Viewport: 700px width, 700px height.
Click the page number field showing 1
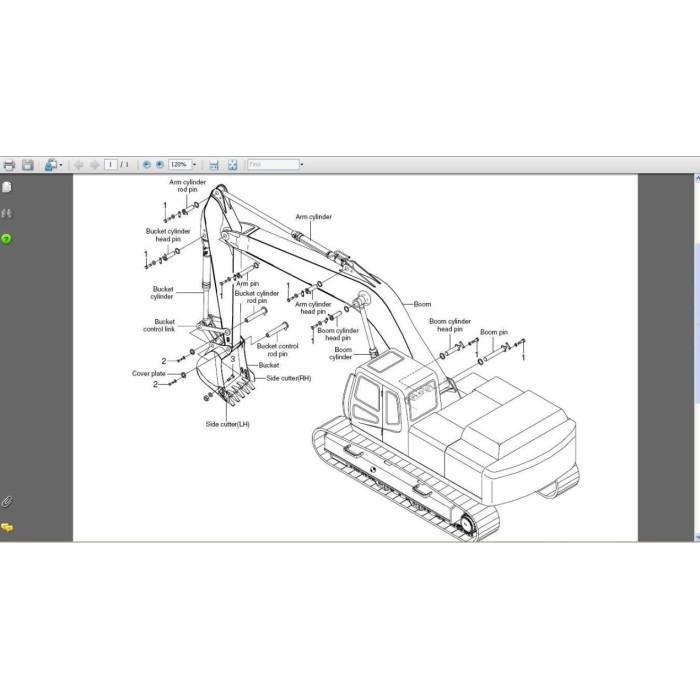111,165
